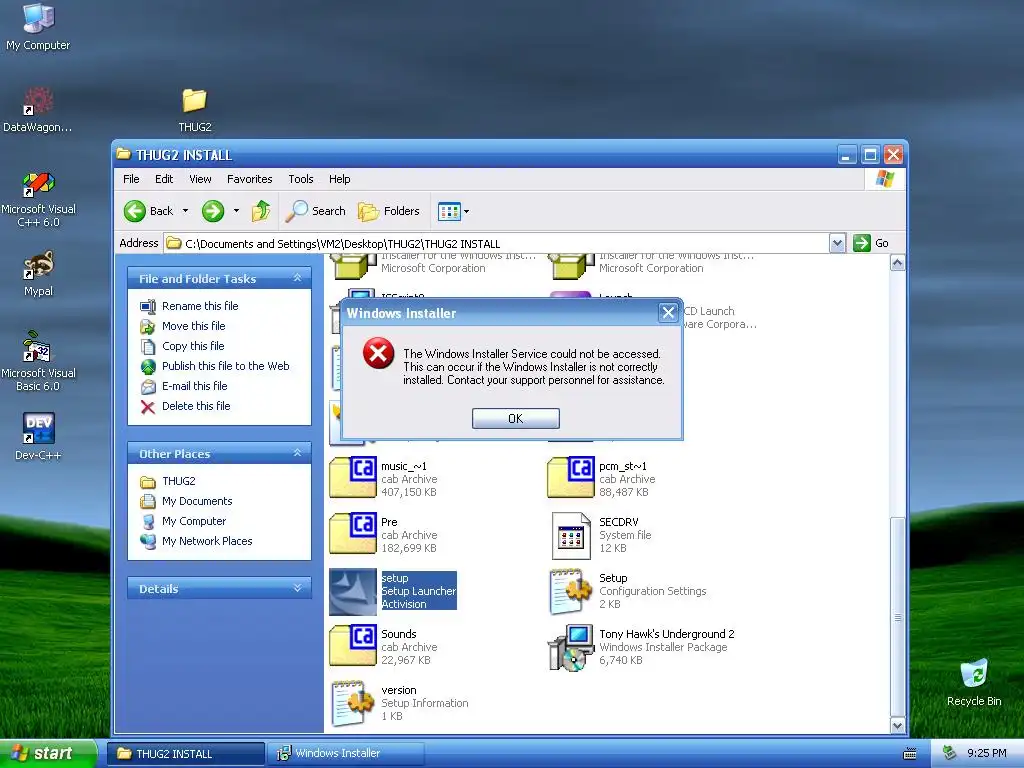Click E-mail this file
The image size is (1024, 768).
(195, 386)
